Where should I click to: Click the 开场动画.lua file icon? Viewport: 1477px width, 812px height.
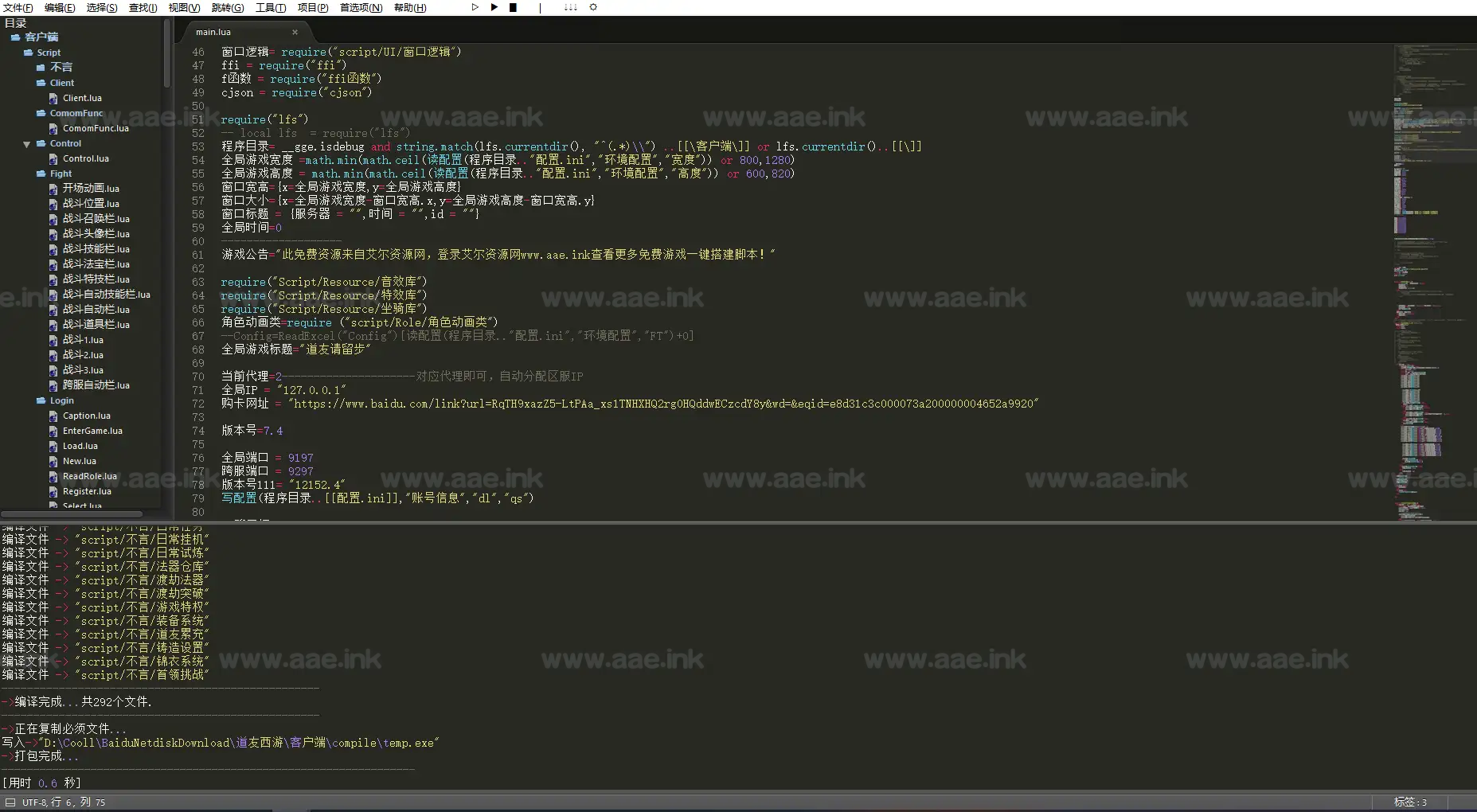tap(53, 189)
